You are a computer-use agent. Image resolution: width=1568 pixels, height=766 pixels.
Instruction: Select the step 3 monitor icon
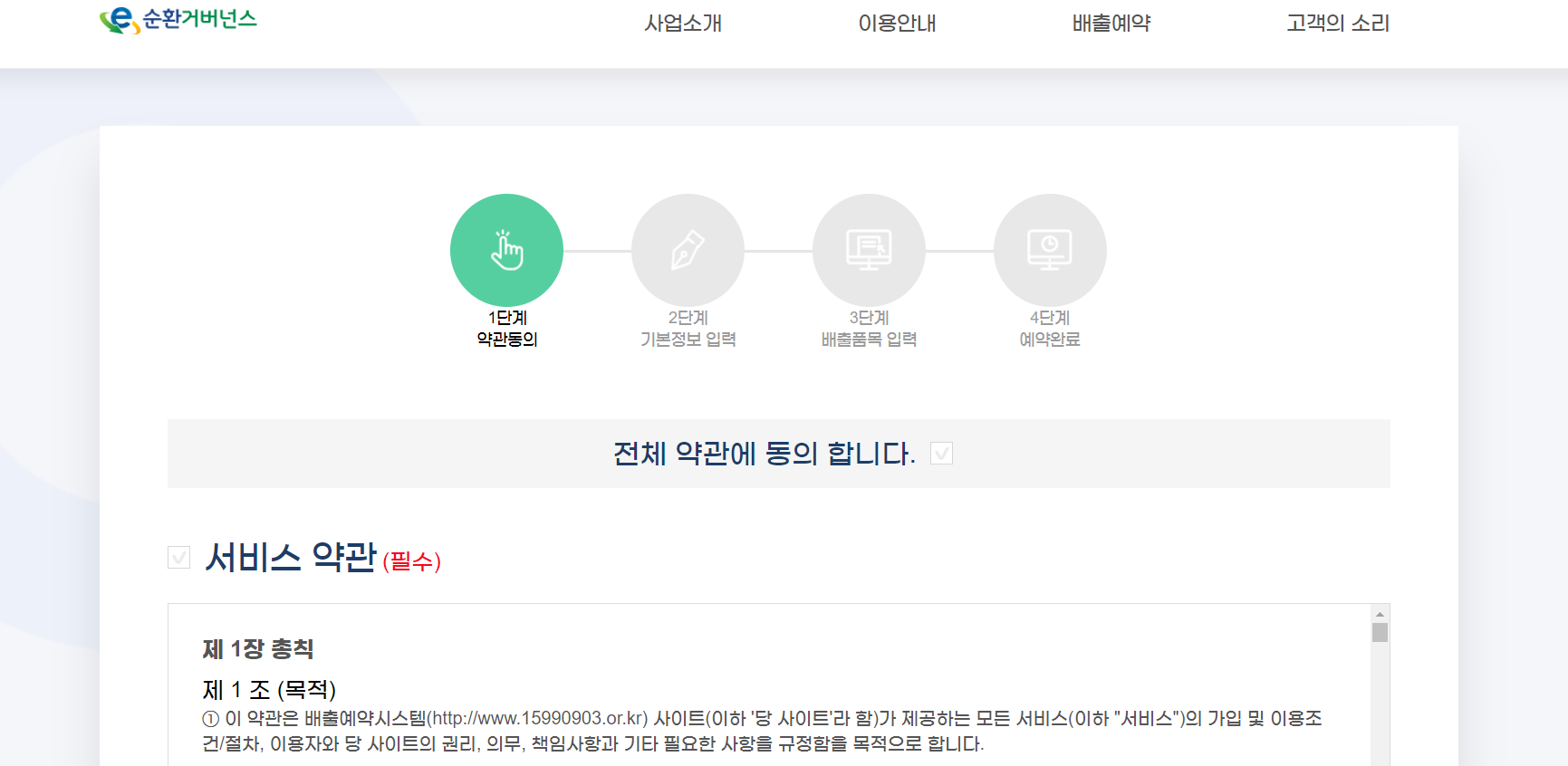pyautogui.click(x=869, y=250)
